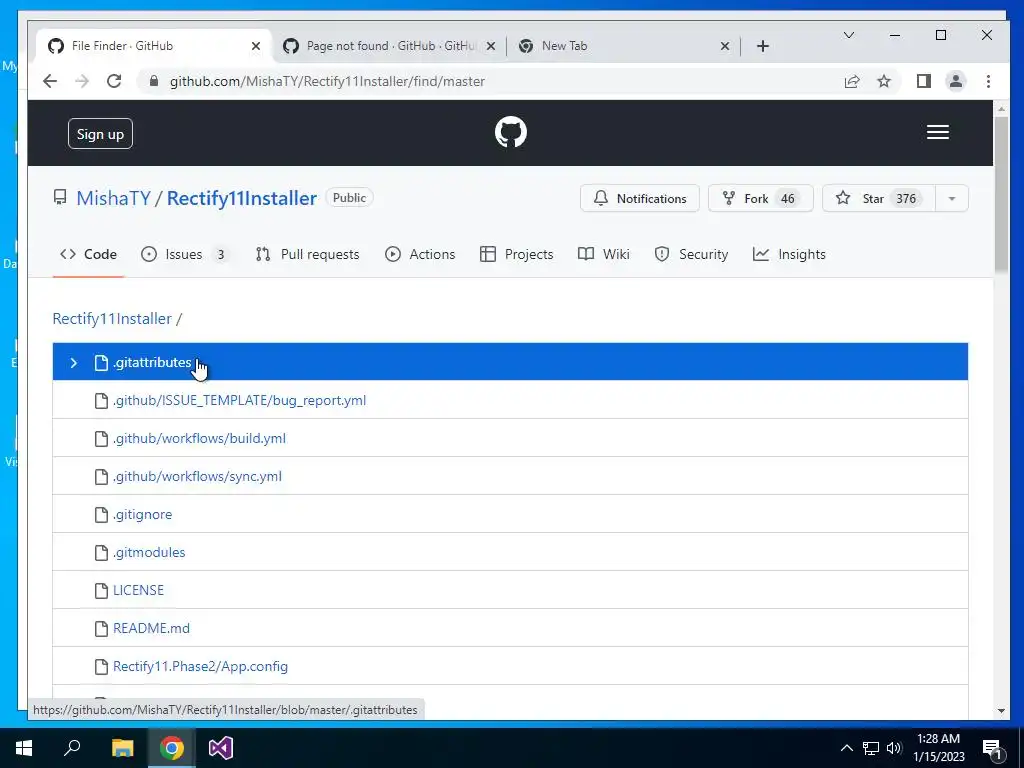Viewport: 1024px width, 768px height.
Task: Bookmark this page with star icon
Action: click(x=884, y=82)
